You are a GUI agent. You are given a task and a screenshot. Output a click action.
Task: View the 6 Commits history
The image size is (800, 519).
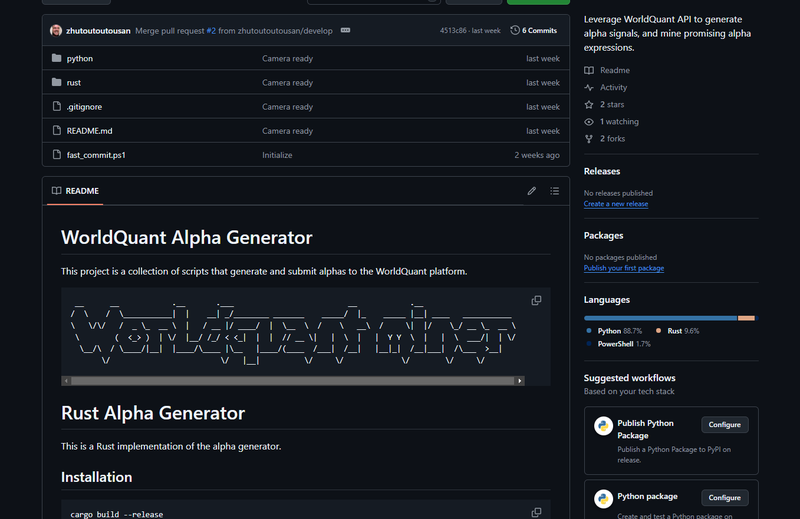pos(534,31)
